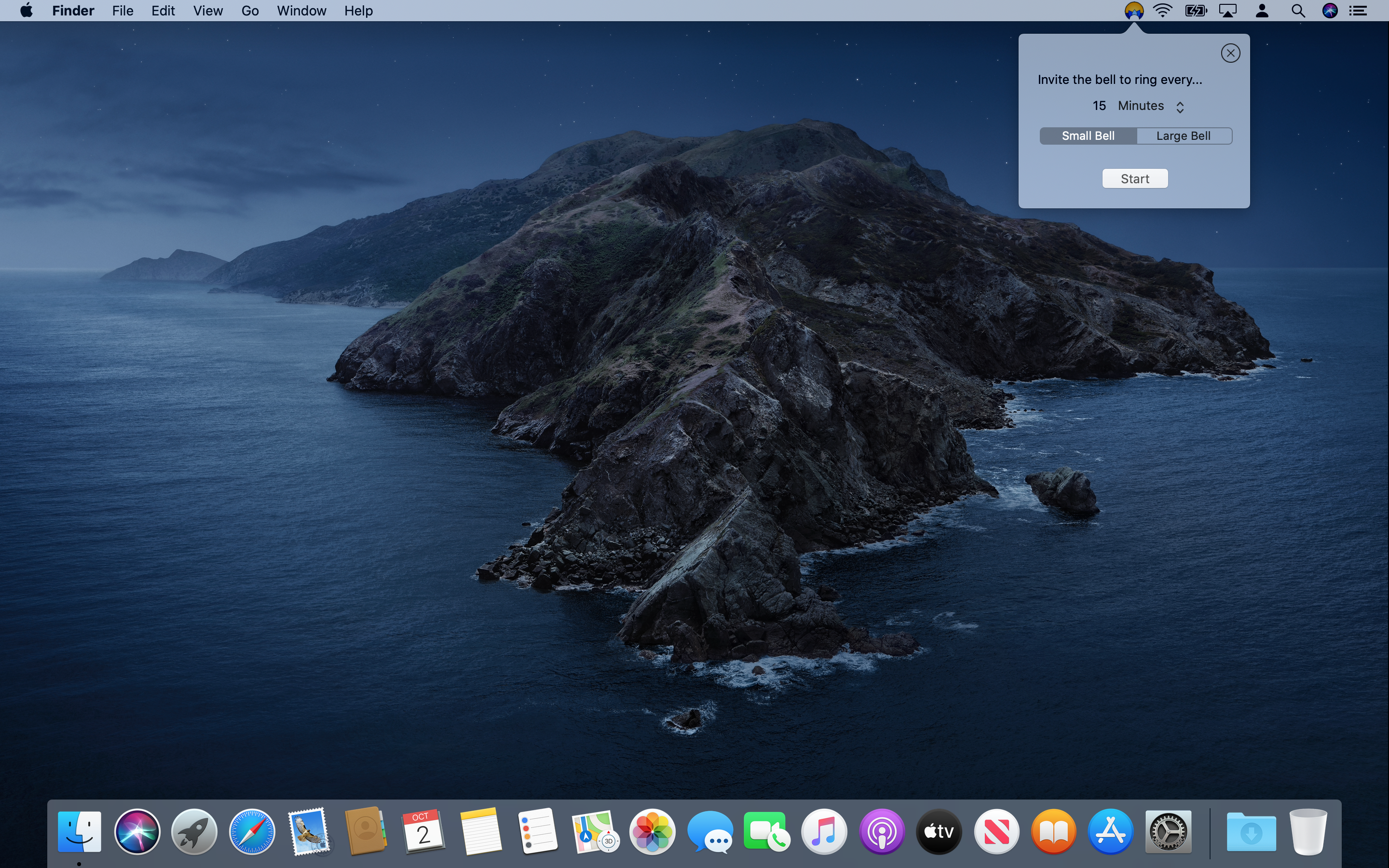Open the App Store
Image resolution: width=1389 pixels, height=868 pixels.
1111,831
